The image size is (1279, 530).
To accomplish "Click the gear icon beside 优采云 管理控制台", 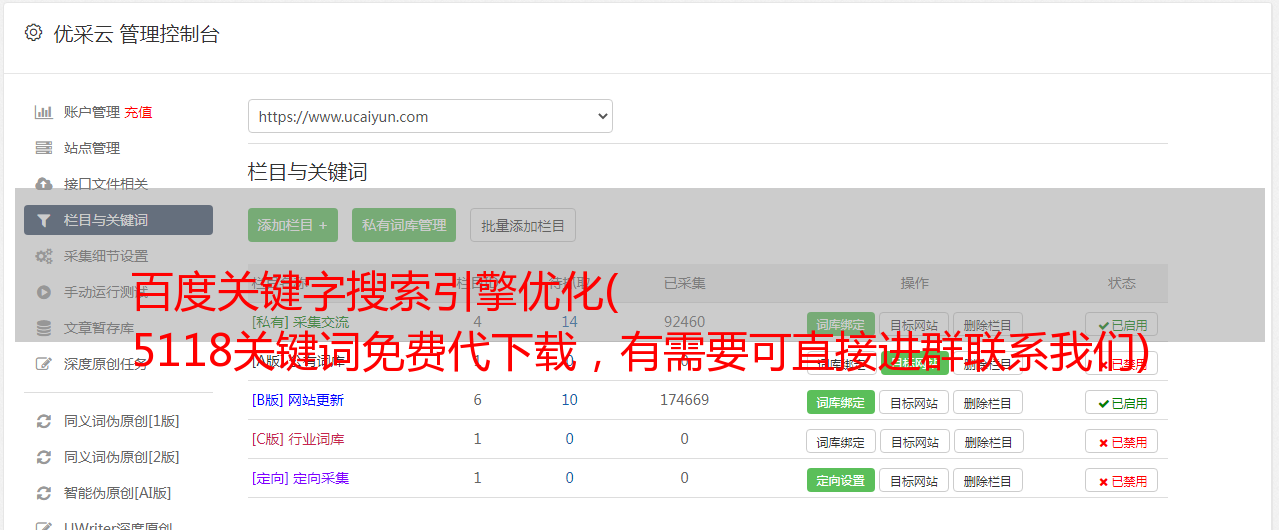I will tap(33, 33).
